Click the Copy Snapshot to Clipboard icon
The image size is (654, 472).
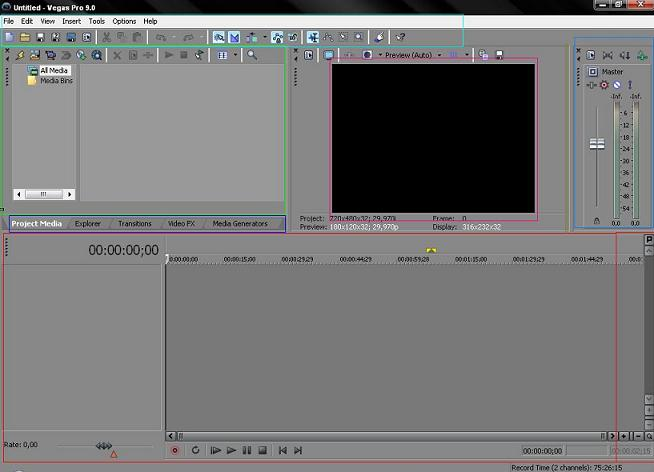point(483,55)
